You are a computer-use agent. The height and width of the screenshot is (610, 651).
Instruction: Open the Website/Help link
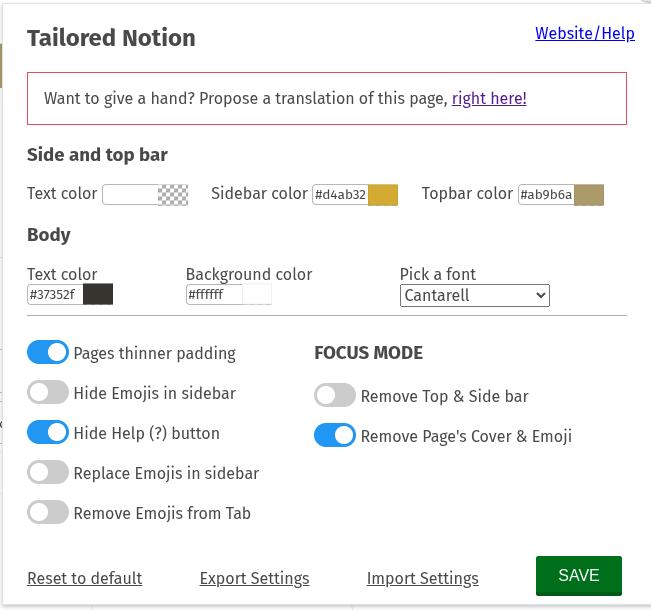[x=585, y=33]
